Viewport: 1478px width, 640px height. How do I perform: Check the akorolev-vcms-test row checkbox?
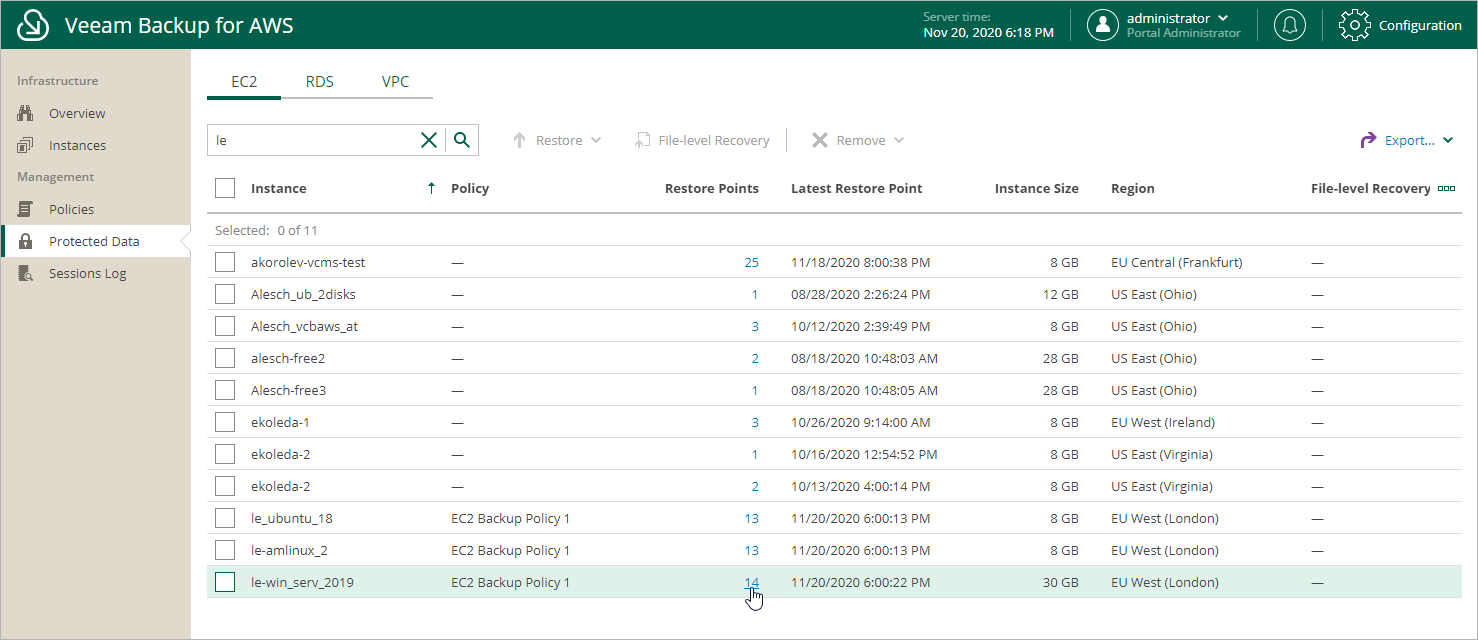click(225, 262)
